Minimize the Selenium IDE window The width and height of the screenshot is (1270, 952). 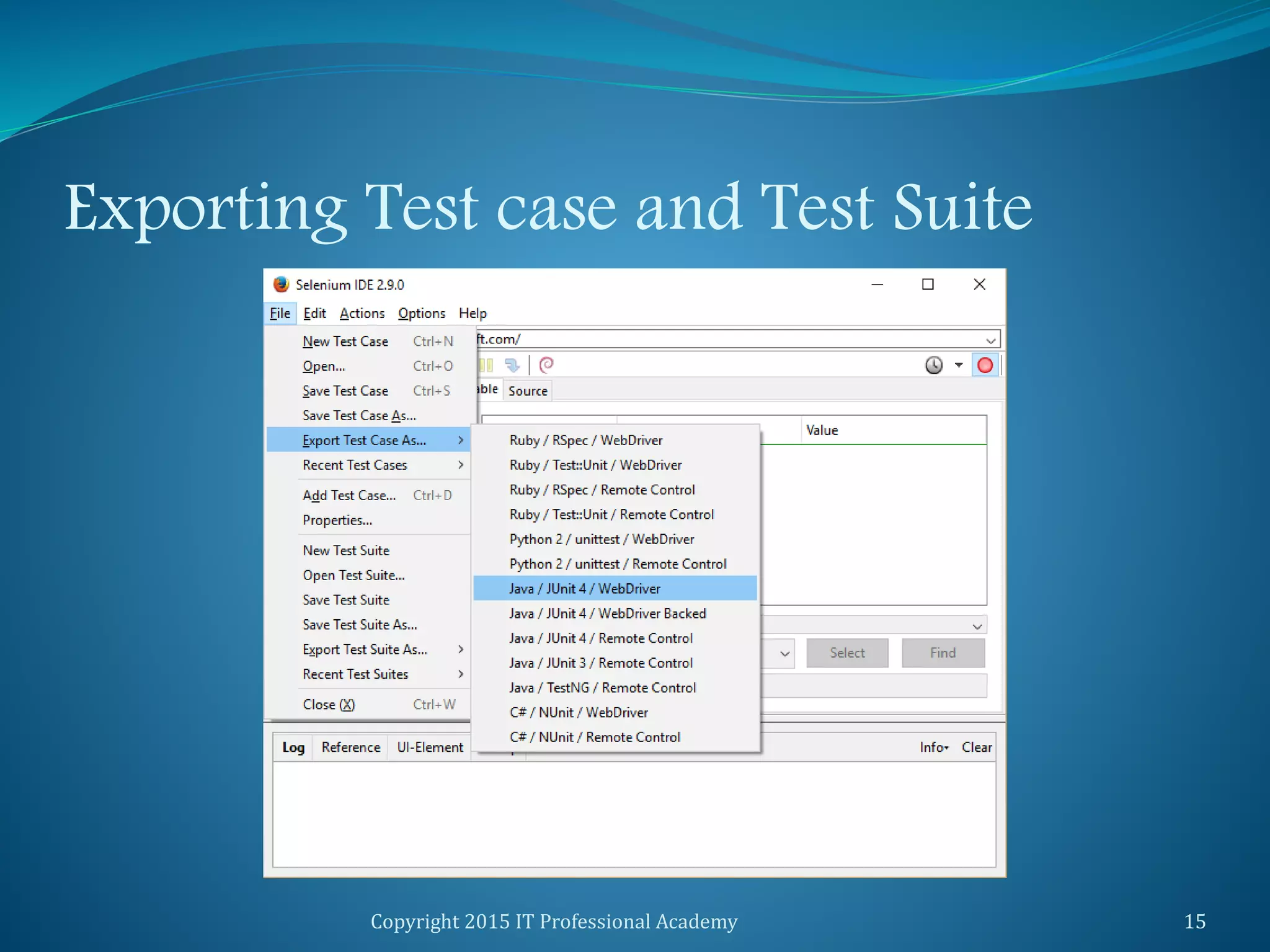pyautogui.click(x=877, y=284)
